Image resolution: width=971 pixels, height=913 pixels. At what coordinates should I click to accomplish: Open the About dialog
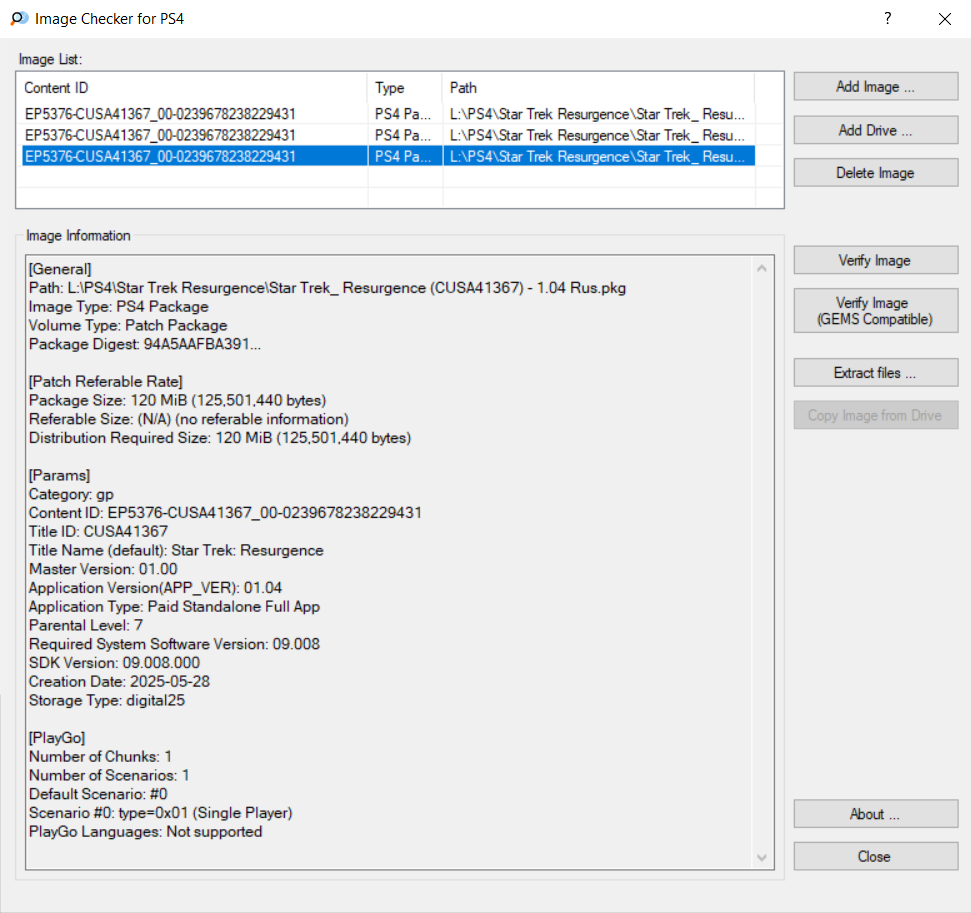tap(876, 814)
